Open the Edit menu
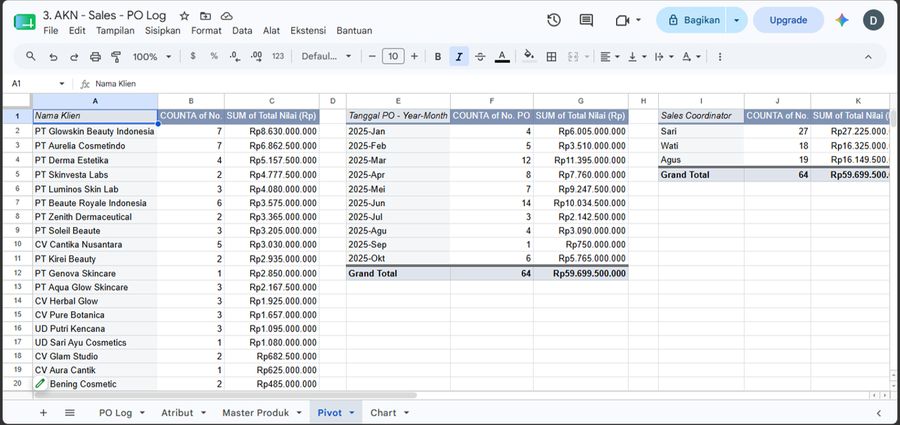This screenshot has height=425, width=900. (x=77, y=30)
